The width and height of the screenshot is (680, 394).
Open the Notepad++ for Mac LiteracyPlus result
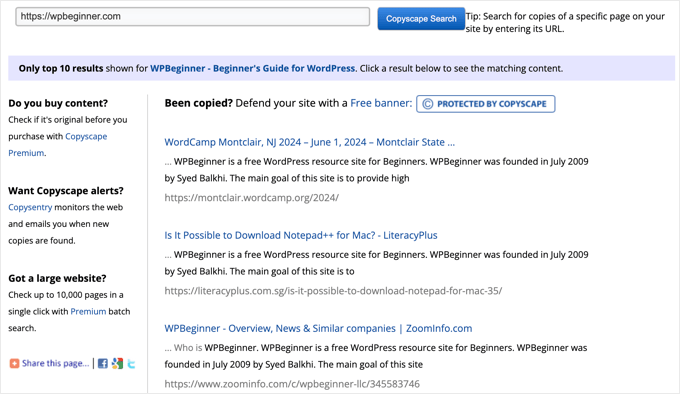[301, 235]
